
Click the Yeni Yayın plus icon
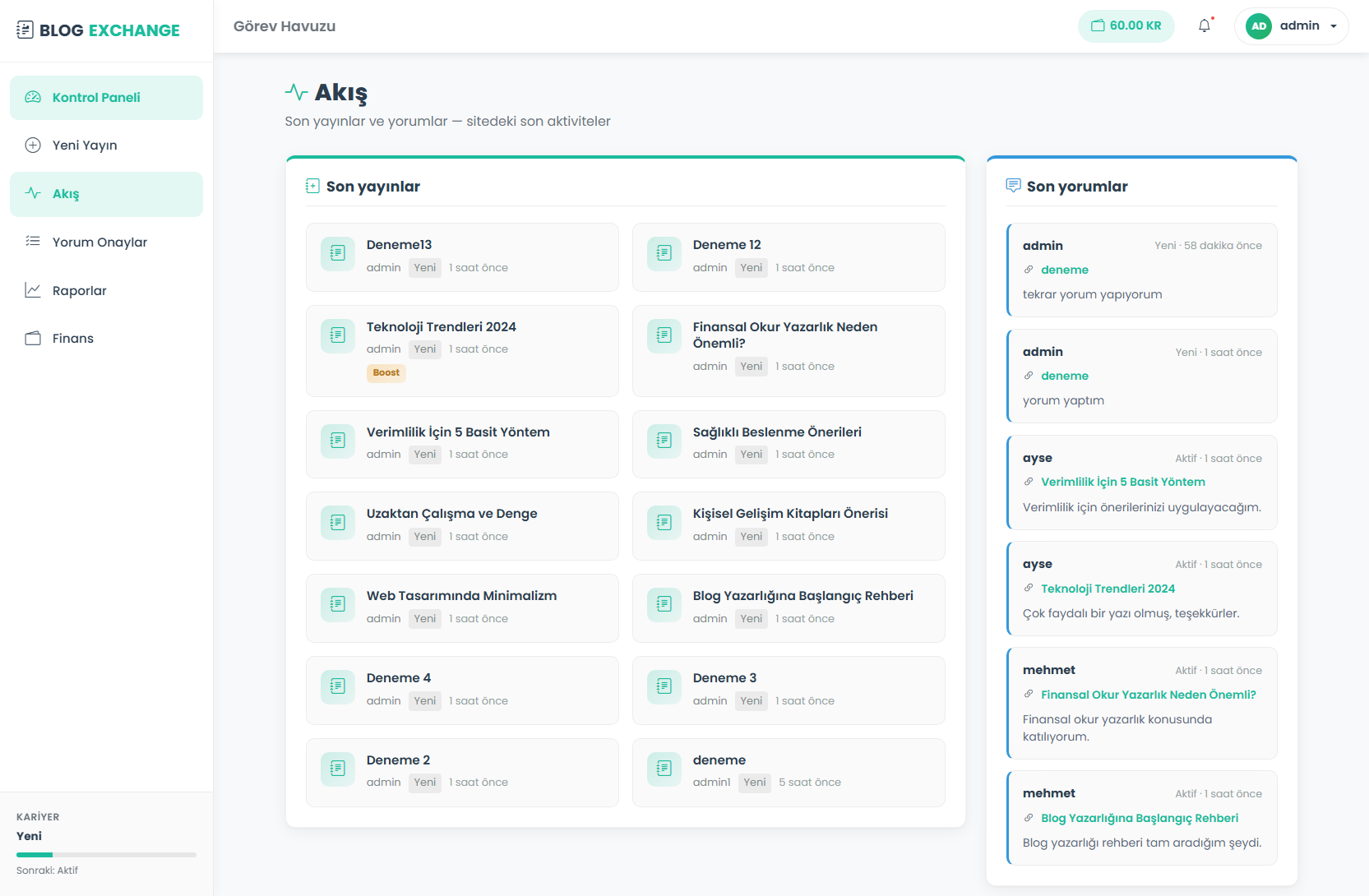[33, 145]
